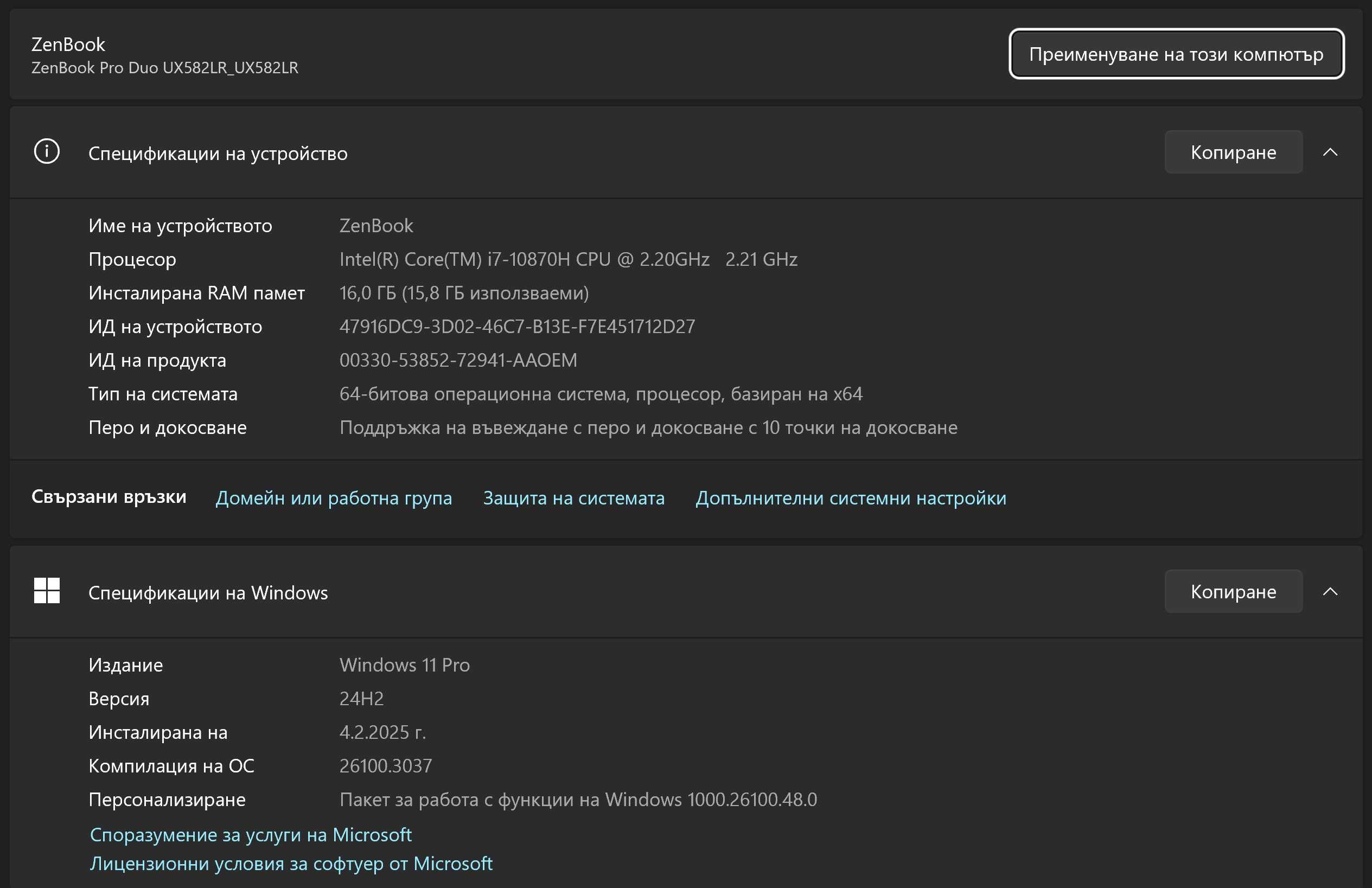Click the Поддръжка на въвеждане с перо value
The image size is (1372, 888).
coord(648,428)
